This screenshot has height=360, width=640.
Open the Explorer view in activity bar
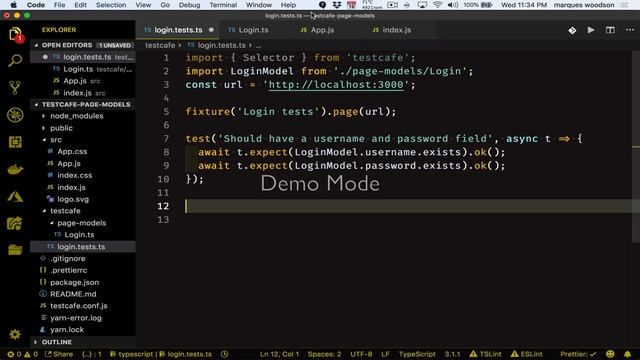point(15,34)
